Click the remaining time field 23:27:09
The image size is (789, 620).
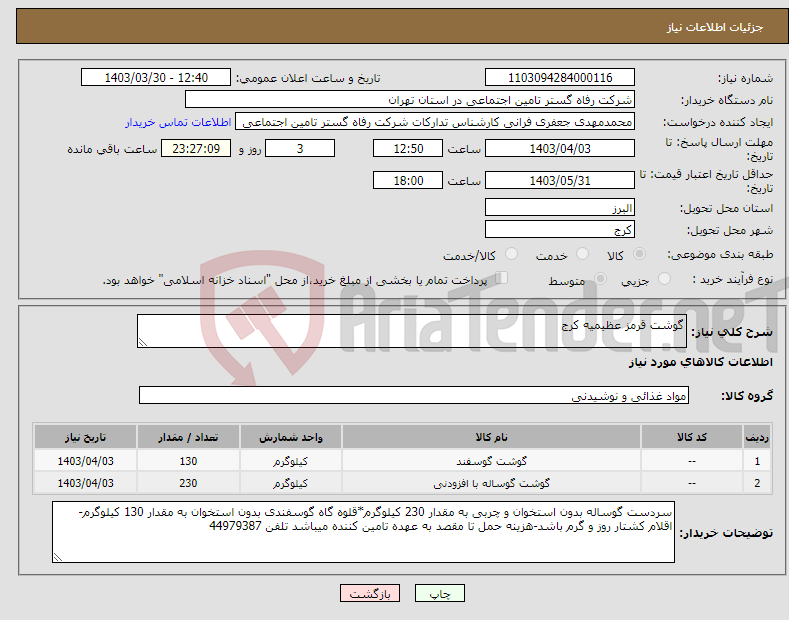[x=196, y=148]
